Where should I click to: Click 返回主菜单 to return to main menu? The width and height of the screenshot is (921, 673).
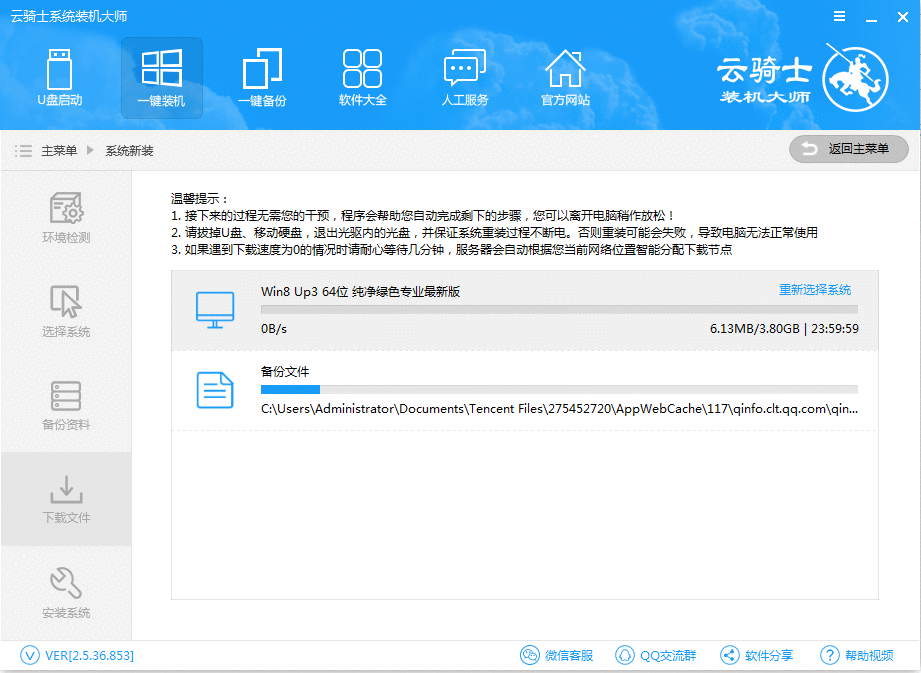(x=848, y=150)
